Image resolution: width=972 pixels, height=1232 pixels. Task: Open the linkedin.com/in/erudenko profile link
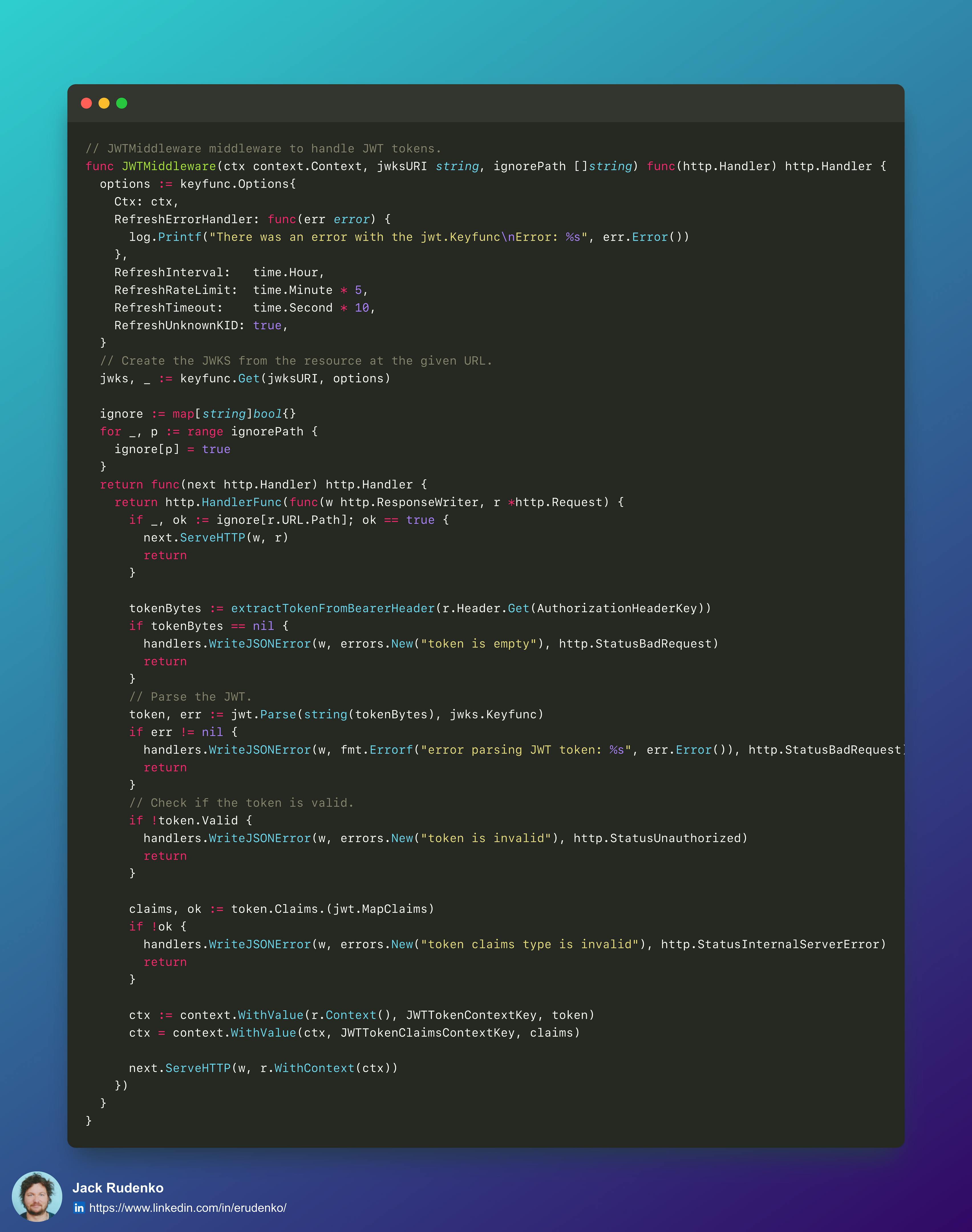[x=188, y=1207]
